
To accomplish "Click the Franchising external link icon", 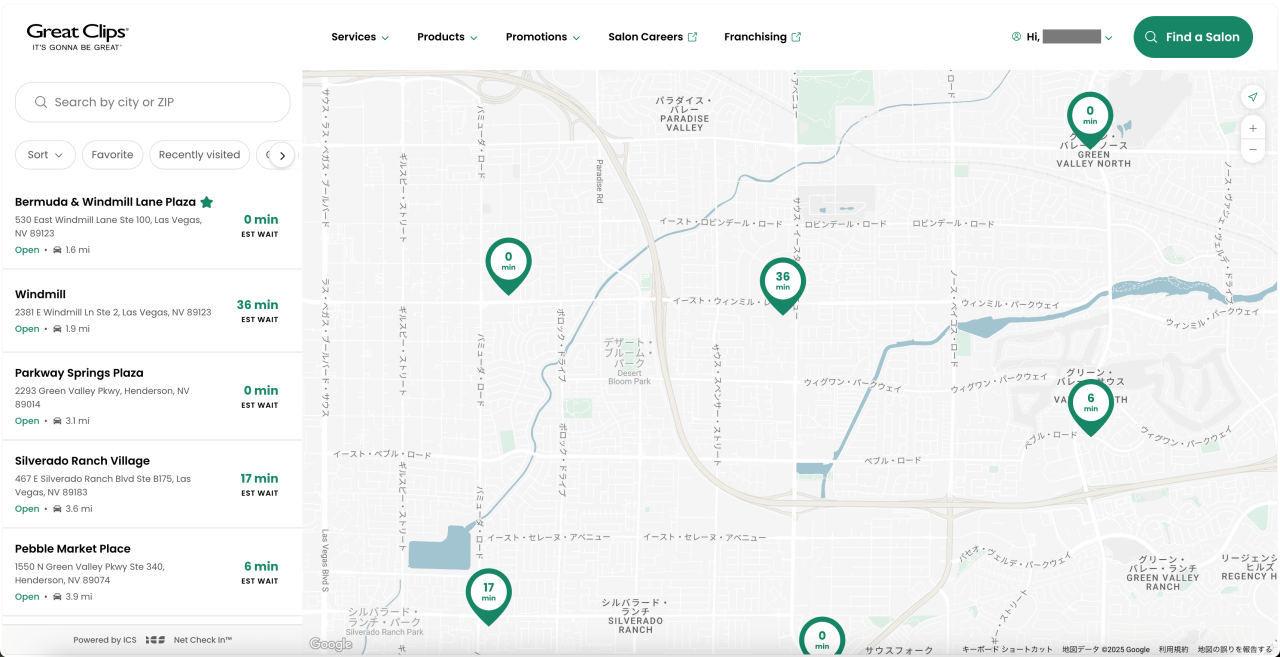I will (796, 37).
